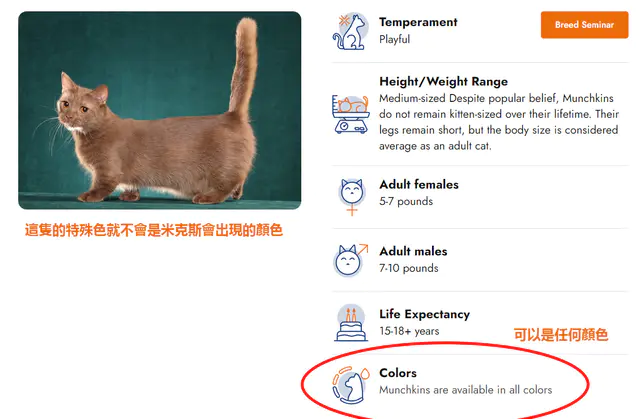Click the weight scale cat icon
The height and width of the screenshot is (419, 640).
351,114
